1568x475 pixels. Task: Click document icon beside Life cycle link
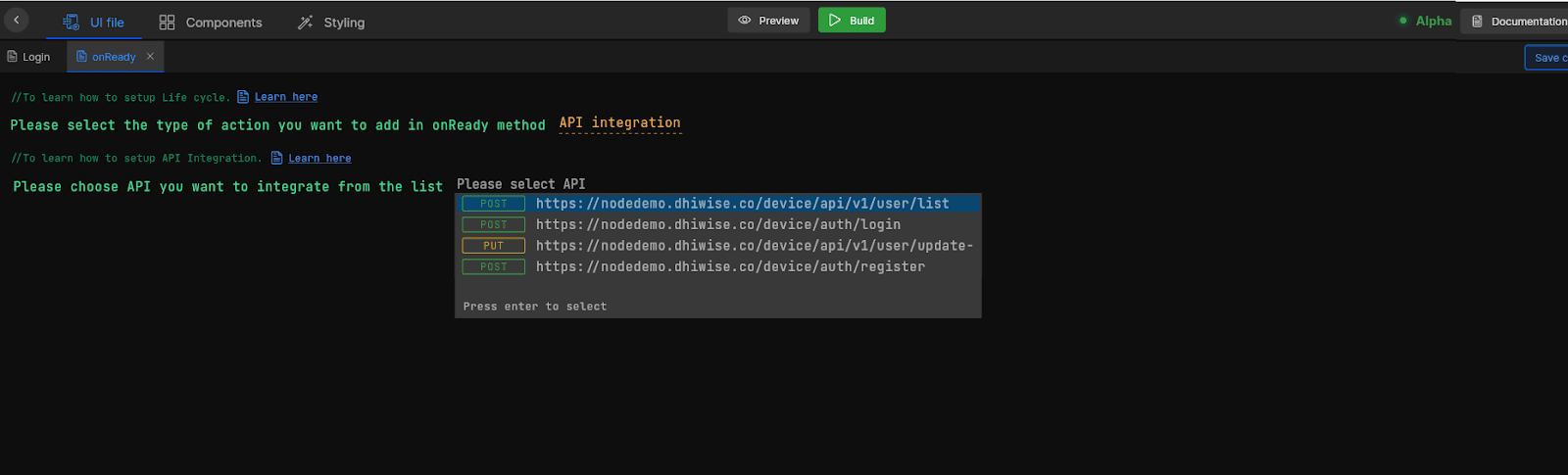coord(243,96)
